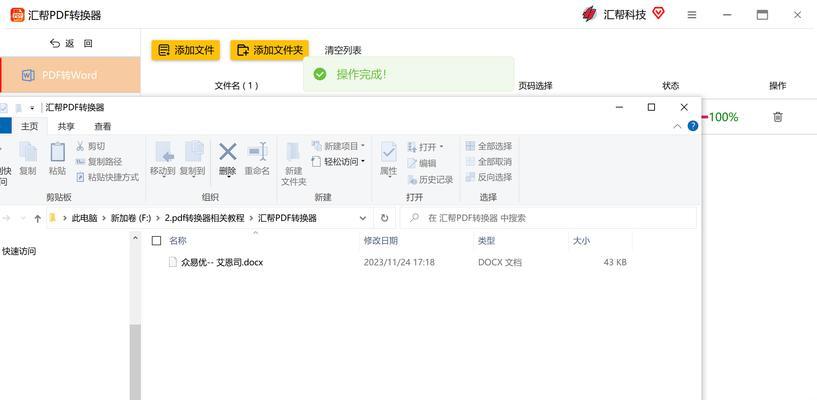This screenshot has height=400, width=817.
Task: Click the 汇帮PDF转换器 app logo
Action: click(17, 15)
